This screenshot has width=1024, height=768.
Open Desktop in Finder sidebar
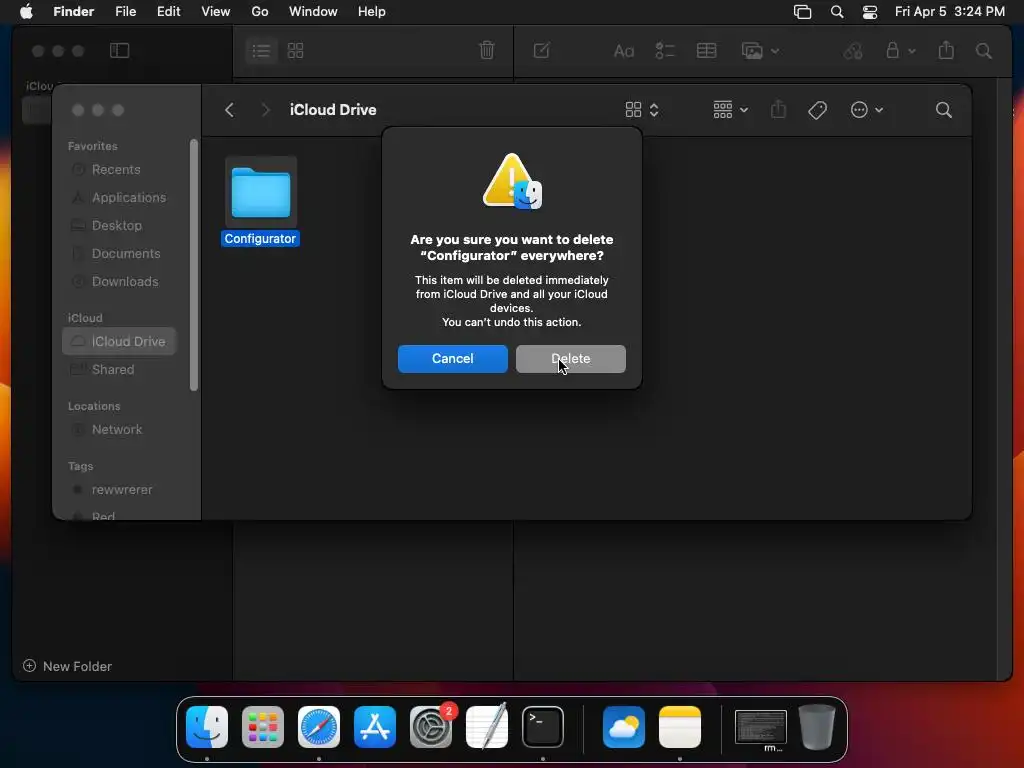116,226
